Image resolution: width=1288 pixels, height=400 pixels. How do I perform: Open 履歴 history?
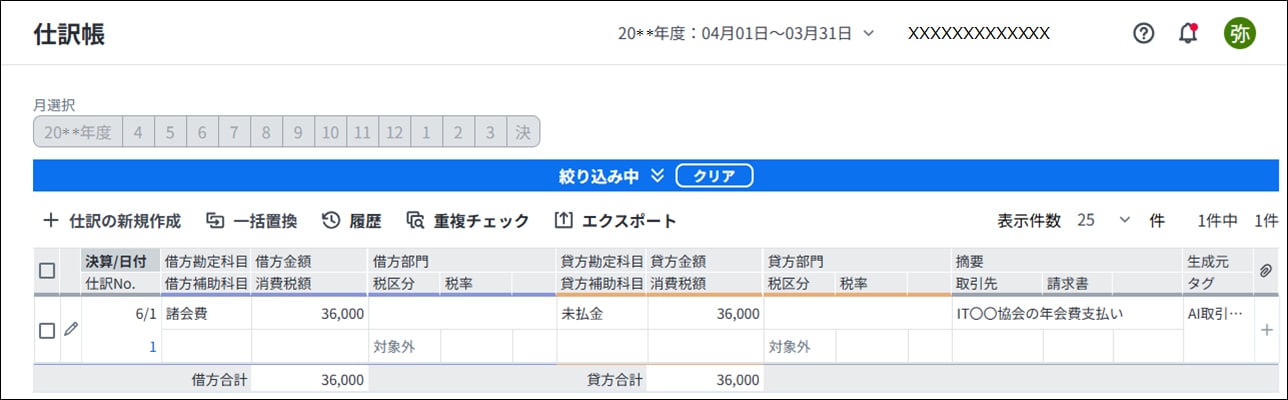pyautogui.click(x=351, y=221)
